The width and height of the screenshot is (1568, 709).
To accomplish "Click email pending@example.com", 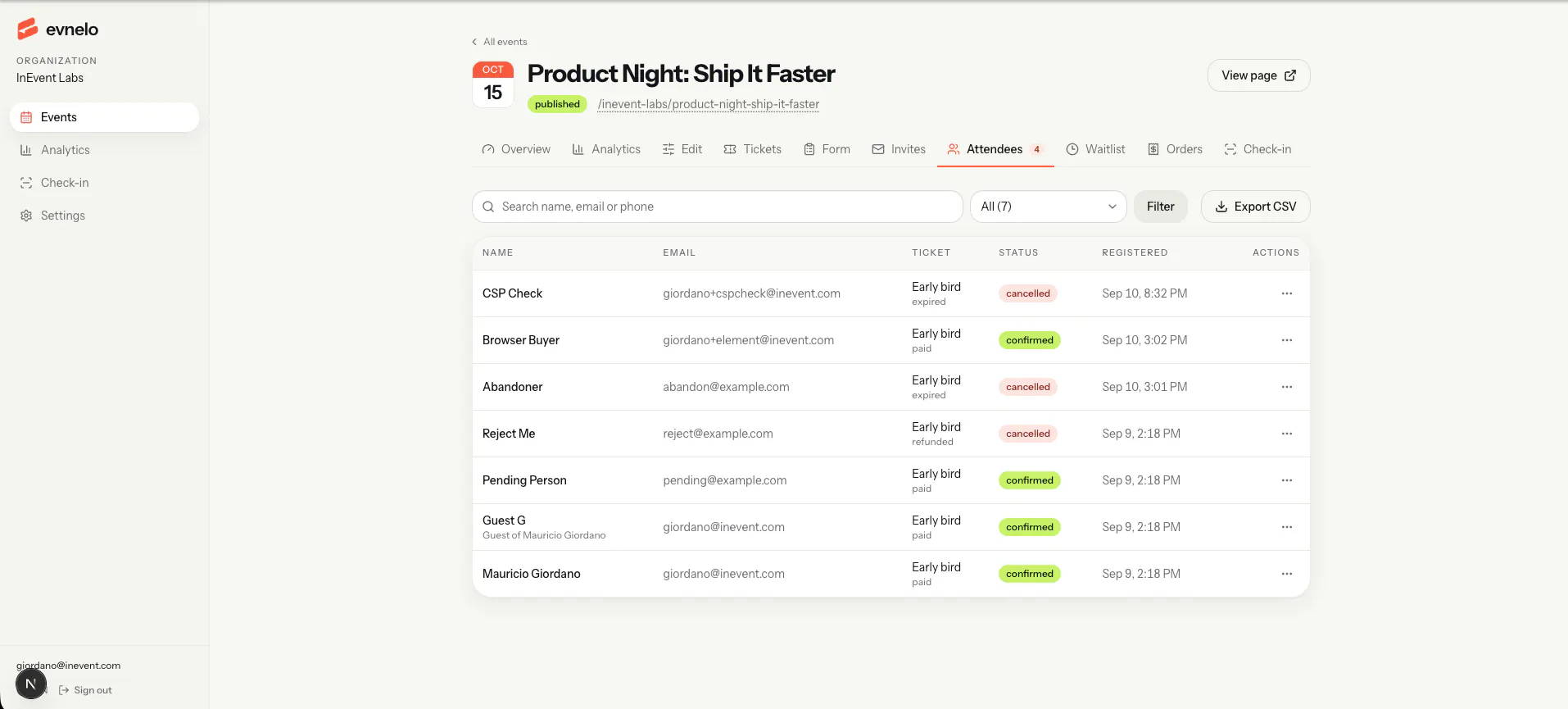I will (725, 480).
